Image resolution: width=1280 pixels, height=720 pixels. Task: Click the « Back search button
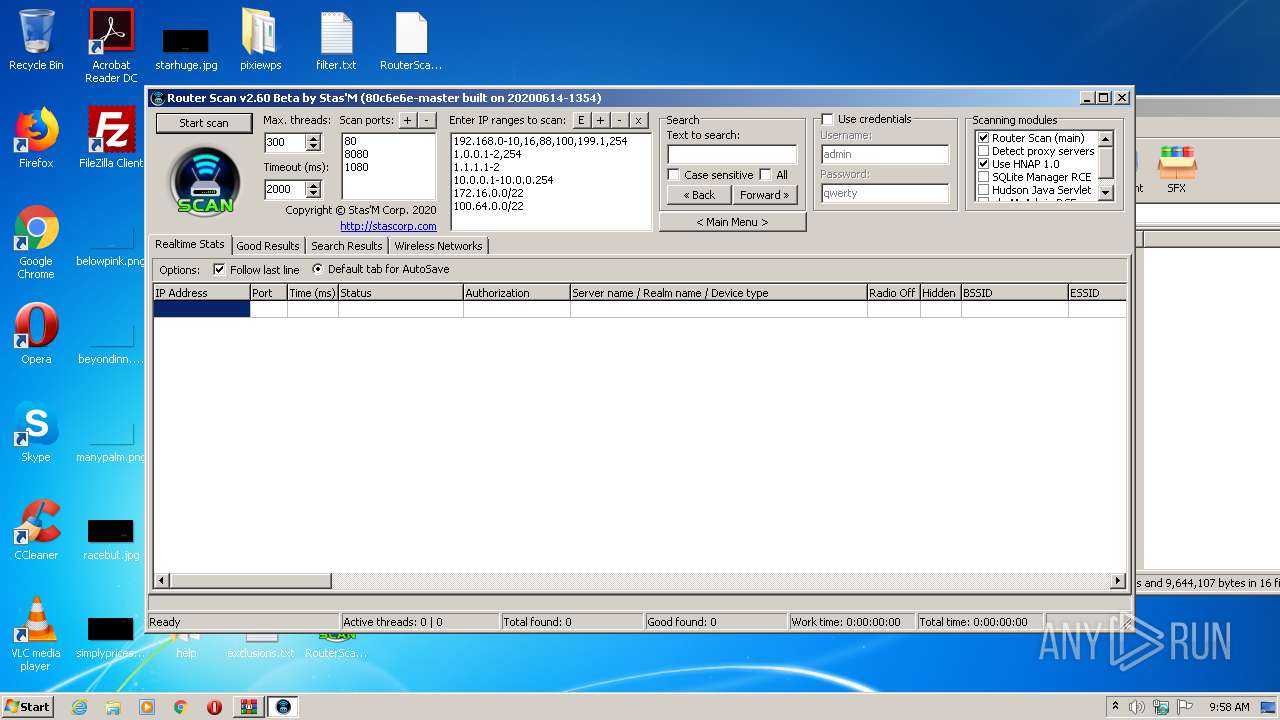pos(699,195)
